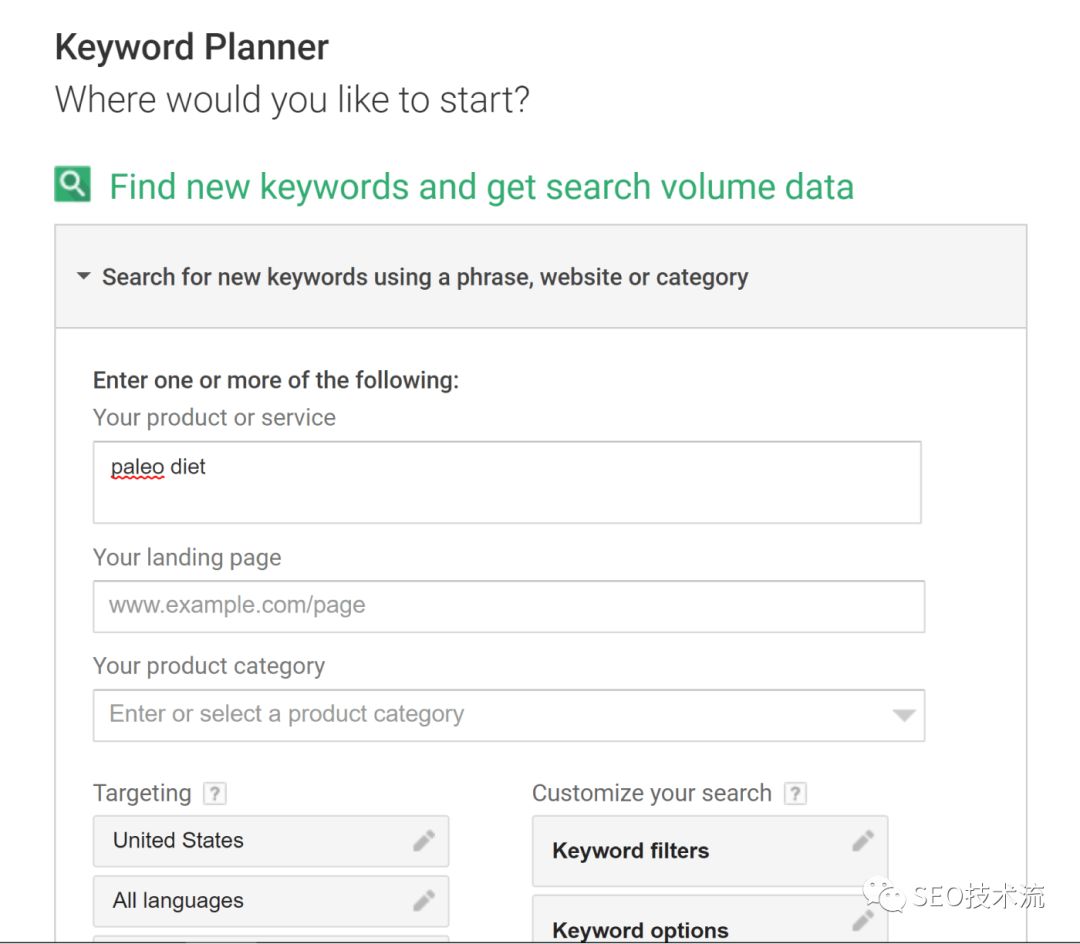This screenshot has width=1080, height=944.
Task: Click the WeChat logo watermark
Action: click(x=883, y=896)
